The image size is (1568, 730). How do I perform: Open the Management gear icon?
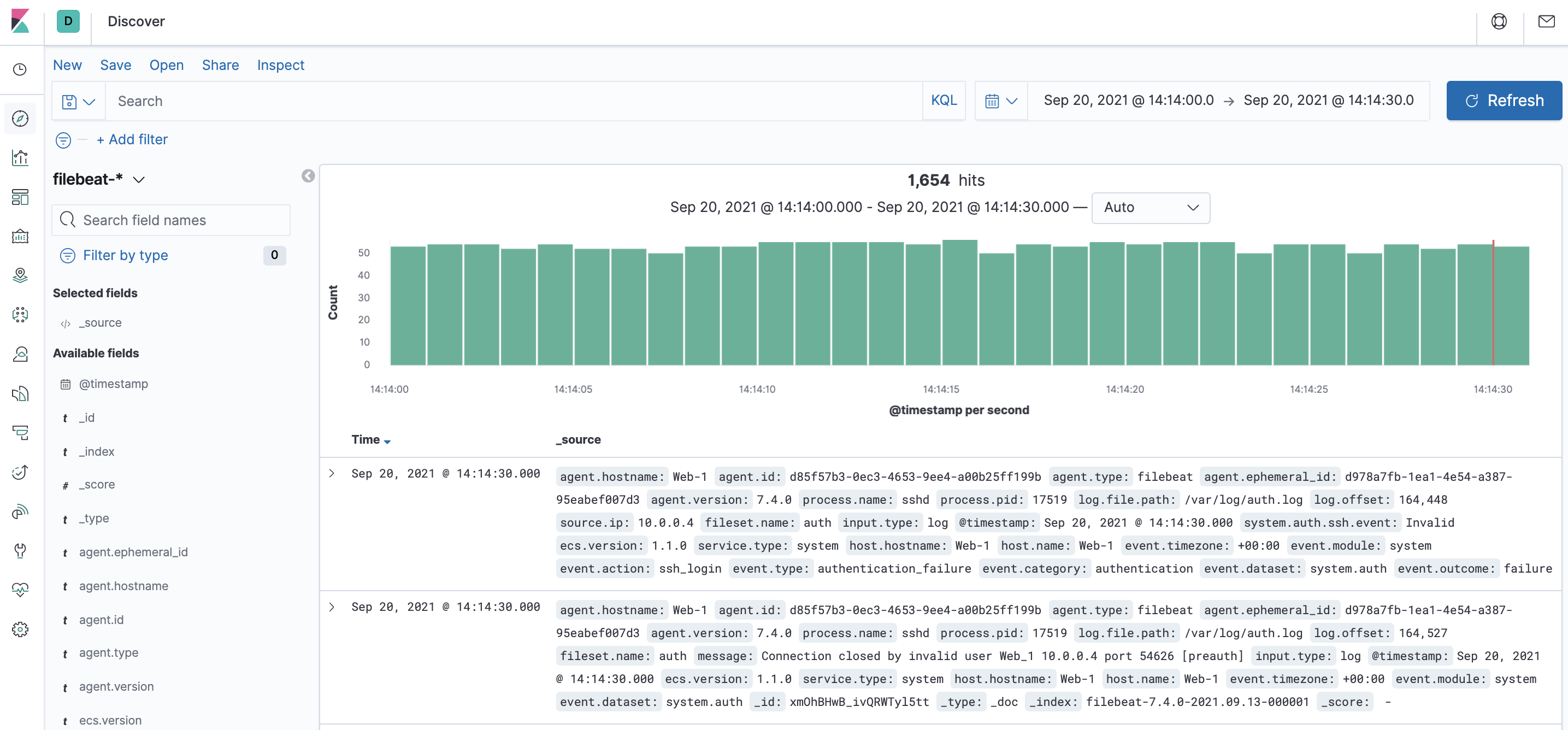(20, 629)
